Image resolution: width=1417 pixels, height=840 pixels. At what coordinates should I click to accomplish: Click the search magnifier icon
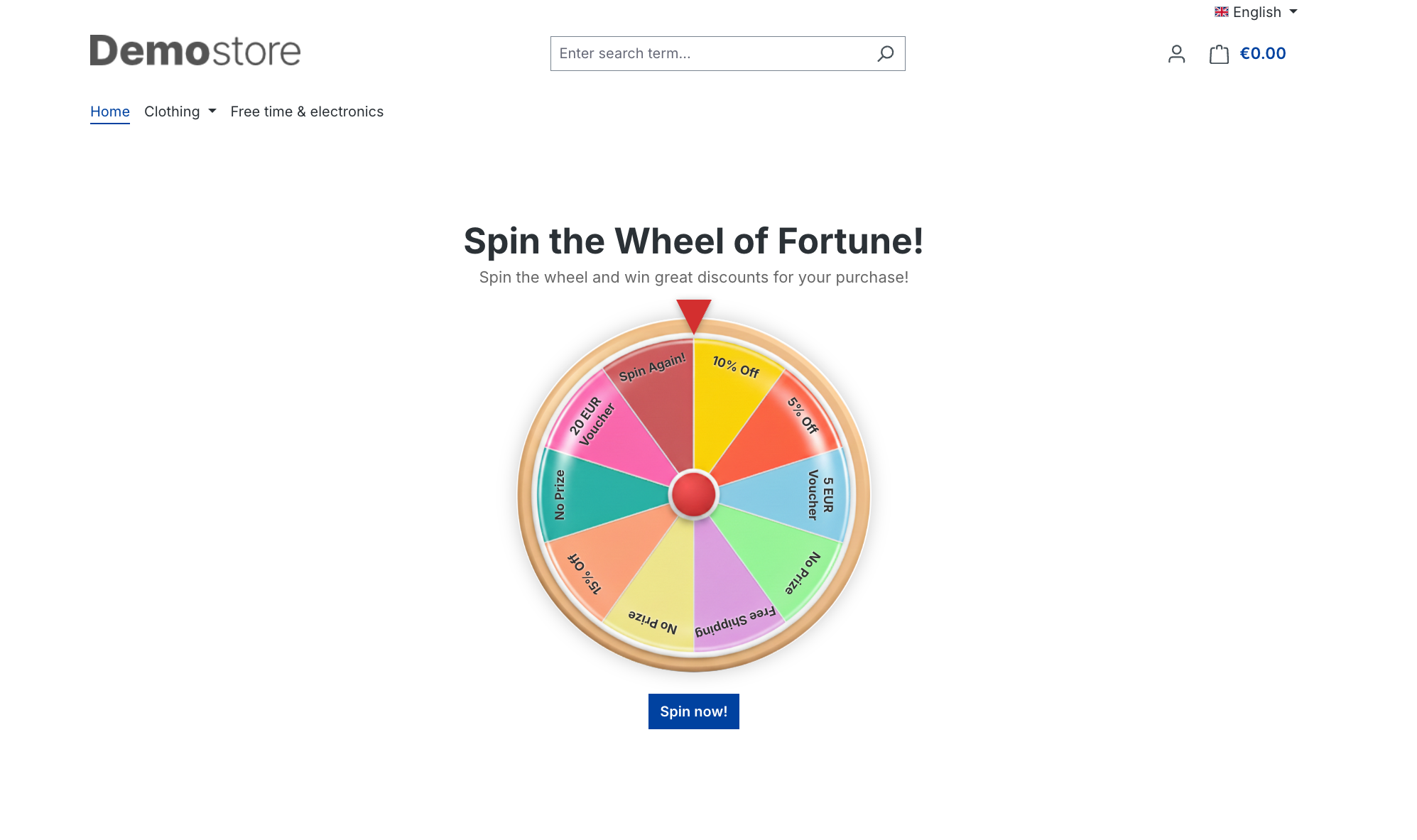pyautogui.click(x=885, y=53)
